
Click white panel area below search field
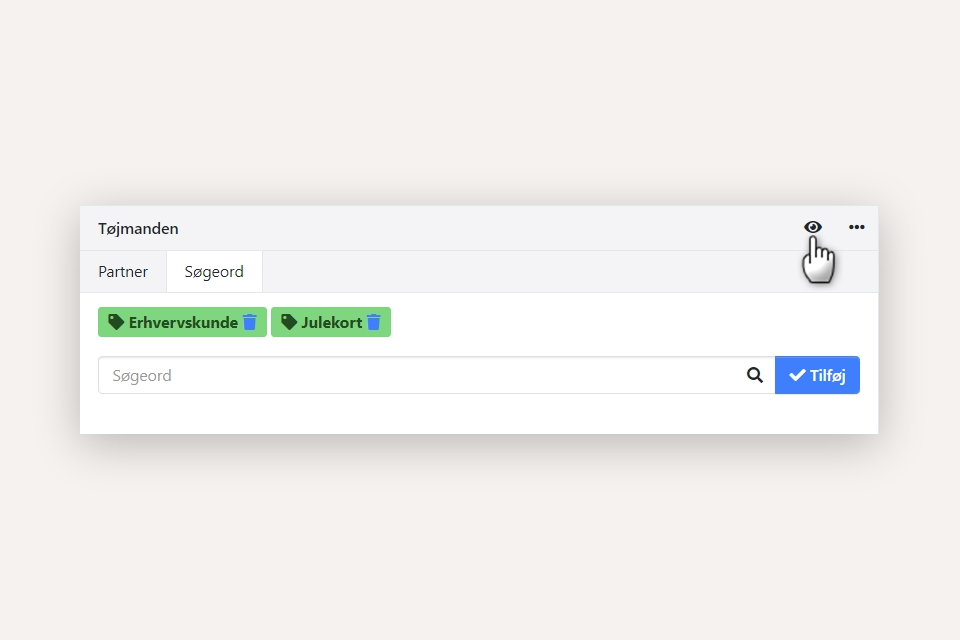[478, 414]
